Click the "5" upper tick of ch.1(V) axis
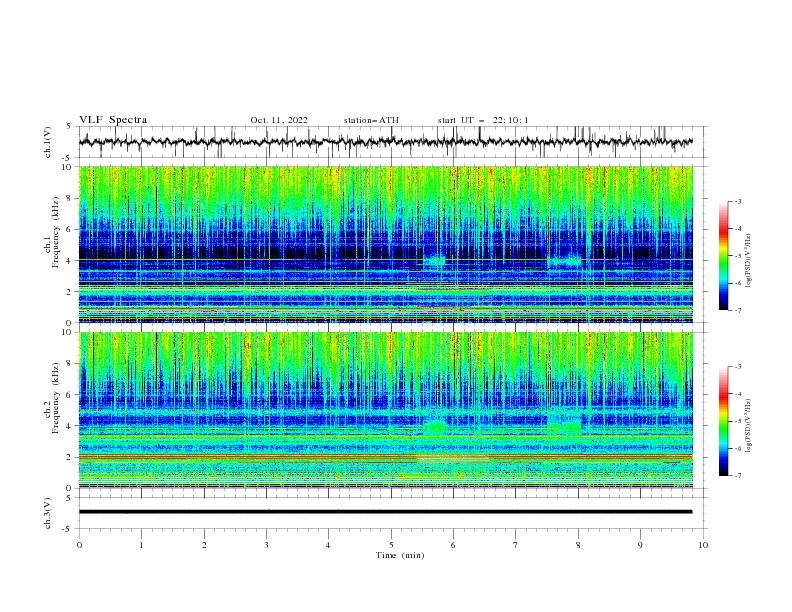Screen dimensions: 792x612 70,126
